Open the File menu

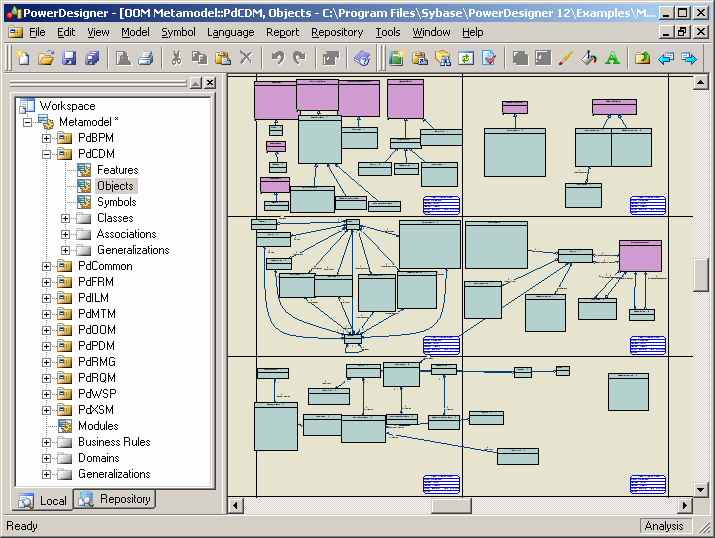point(37,32)
